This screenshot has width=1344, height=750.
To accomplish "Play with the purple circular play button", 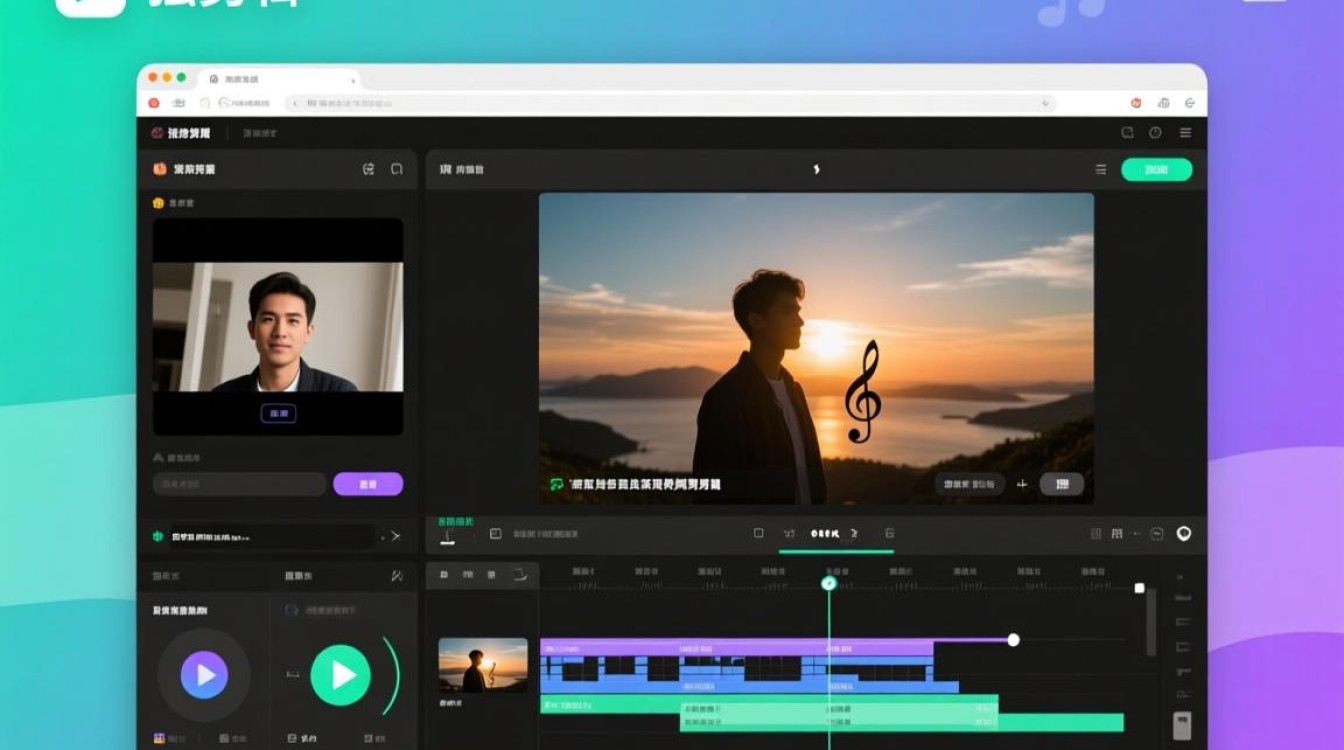I will pos(204,675).
